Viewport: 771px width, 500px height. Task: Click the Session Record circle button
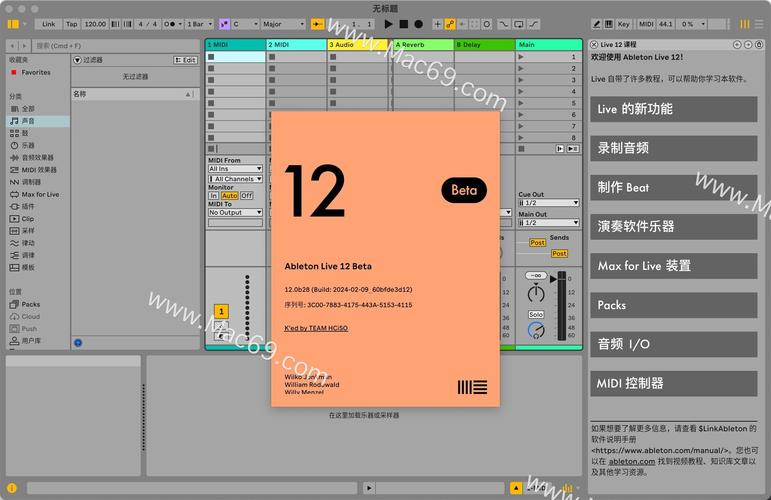[x=487, y=24]
